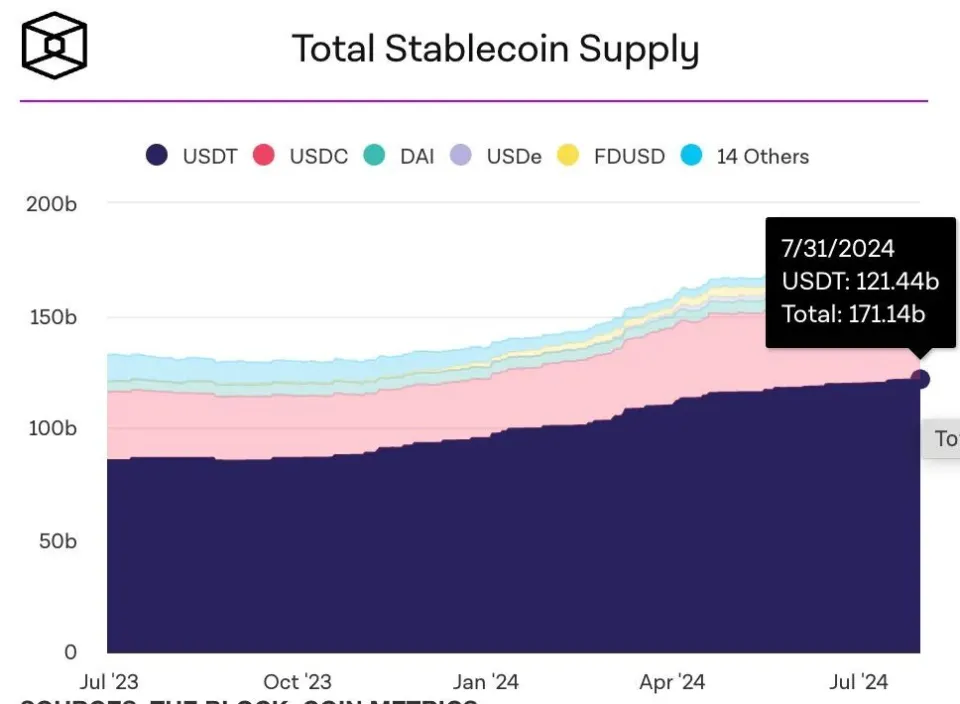Click the 14 Others cyan legend dot
960x704 pixels.
(x=691, y=155)
